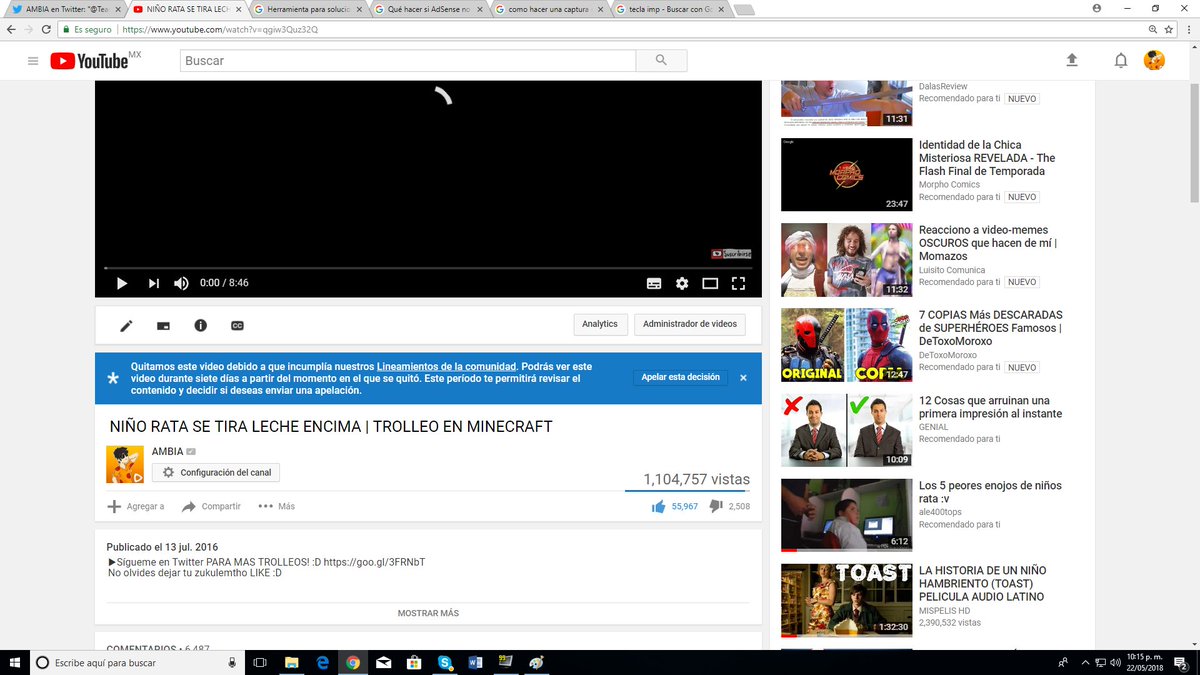Open Chrome three-dot menu

pos(1187,30)
